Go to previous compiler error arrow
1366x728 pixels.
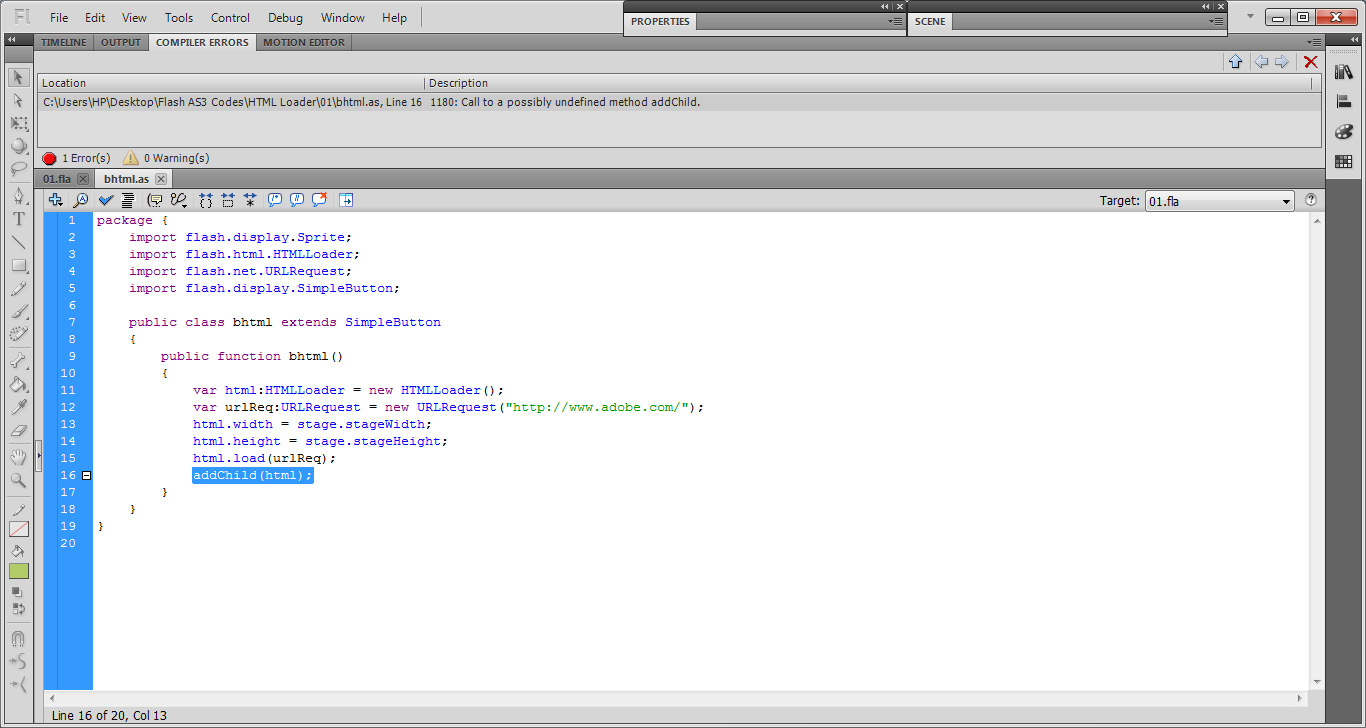tap(1261, 62)
